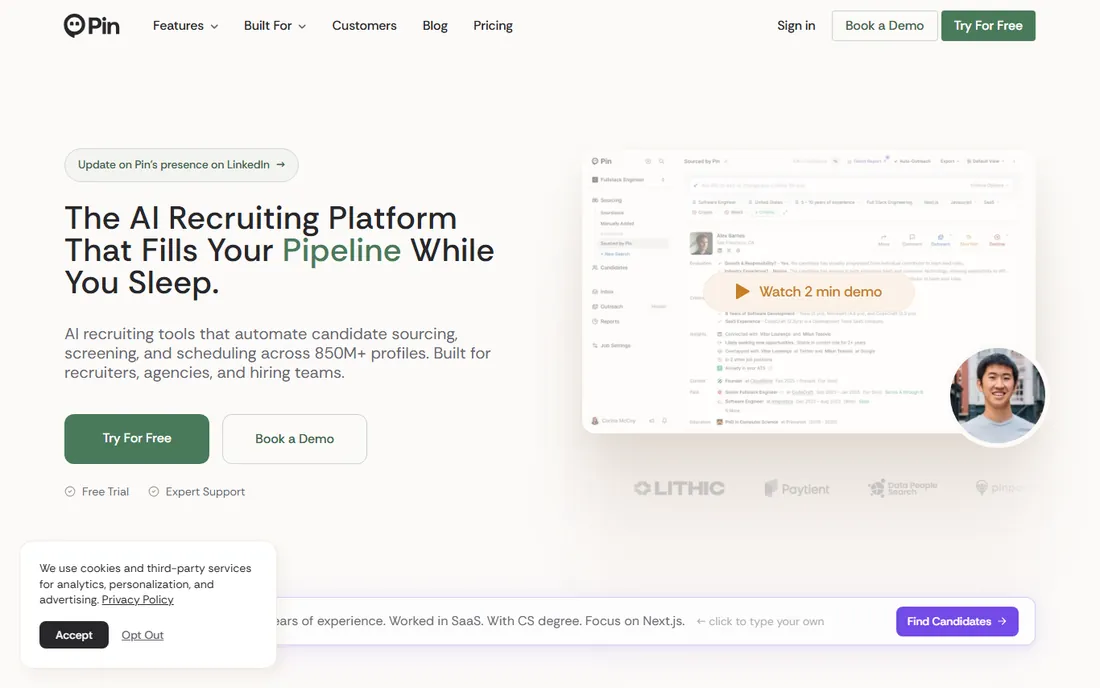Screen dimensions: 1100x688
Task: Click the "Free Trial" text
Action: pyautogui.click(x=105, y=492)
